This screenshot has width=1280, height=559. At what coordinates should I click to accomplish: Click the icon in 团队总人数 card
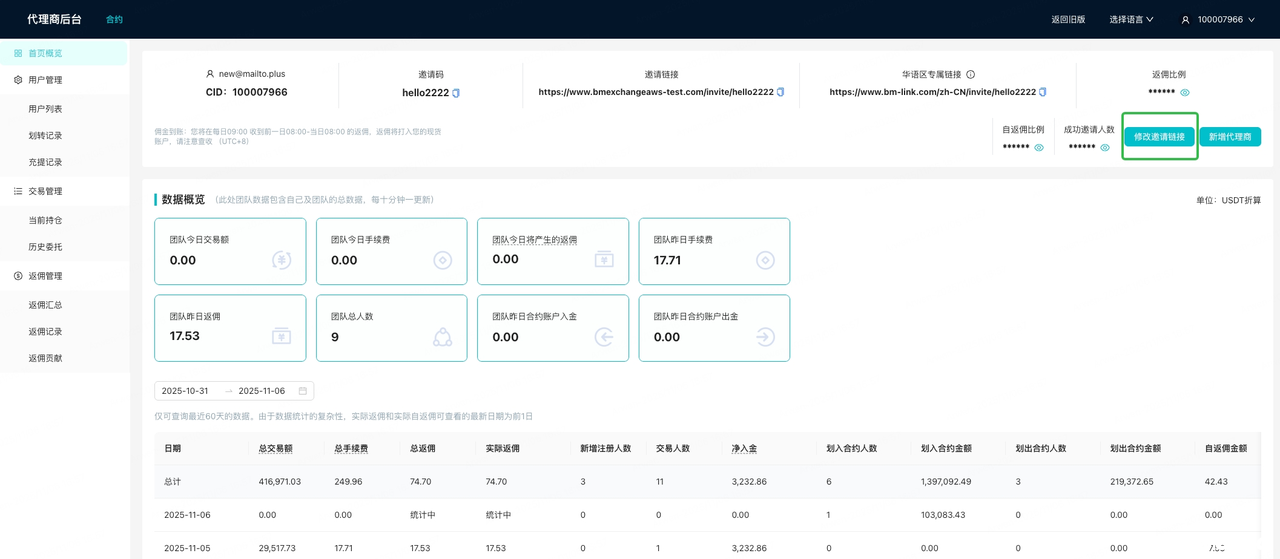(x=442, y=337)
